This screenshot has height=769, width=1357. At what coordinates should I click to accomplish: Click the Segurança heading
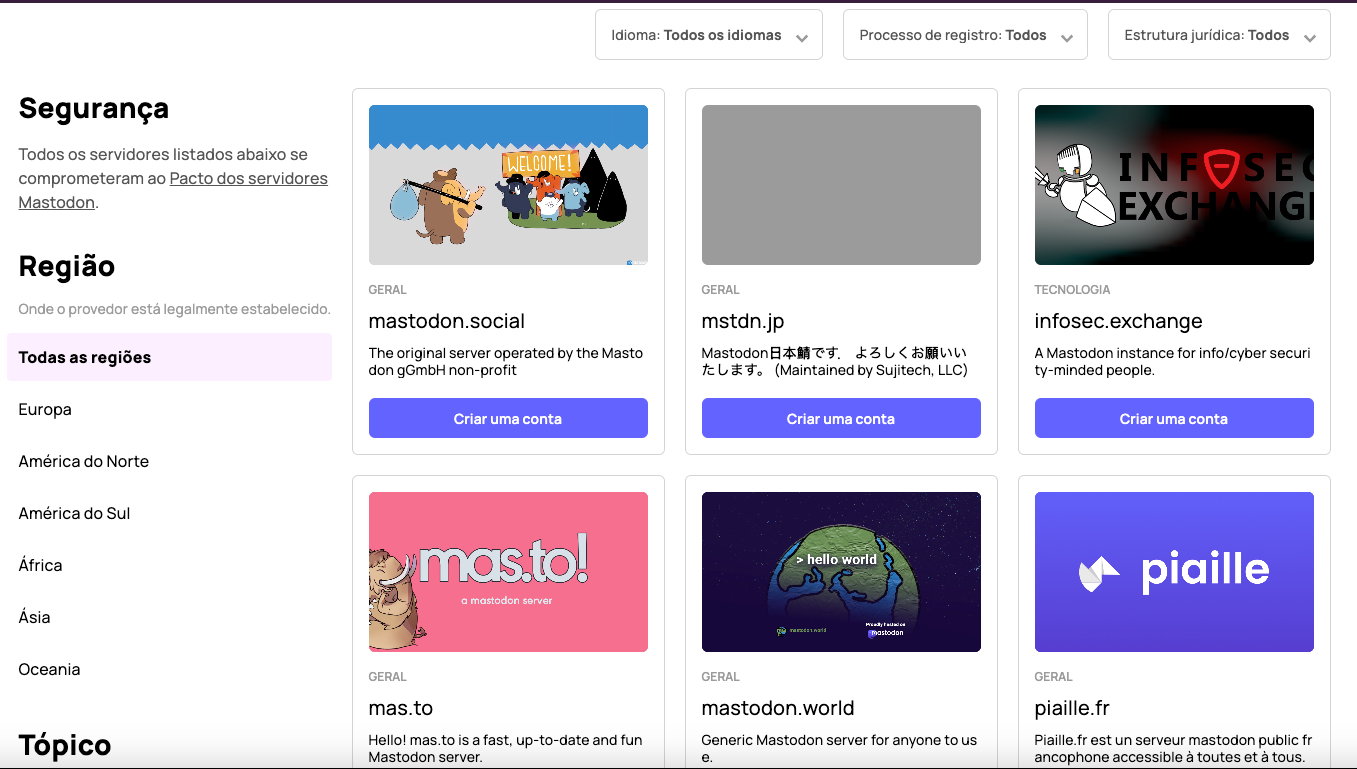94,108
